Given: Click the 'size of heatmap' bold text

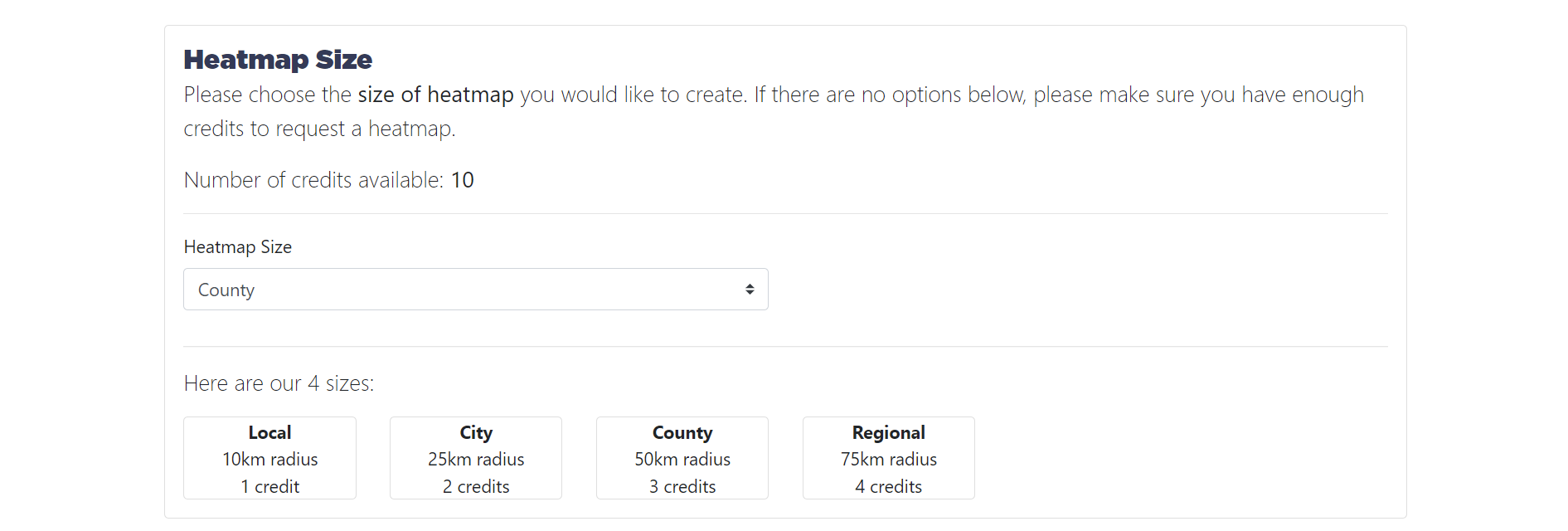Looking at the screenshot, I should pos(436,95).
